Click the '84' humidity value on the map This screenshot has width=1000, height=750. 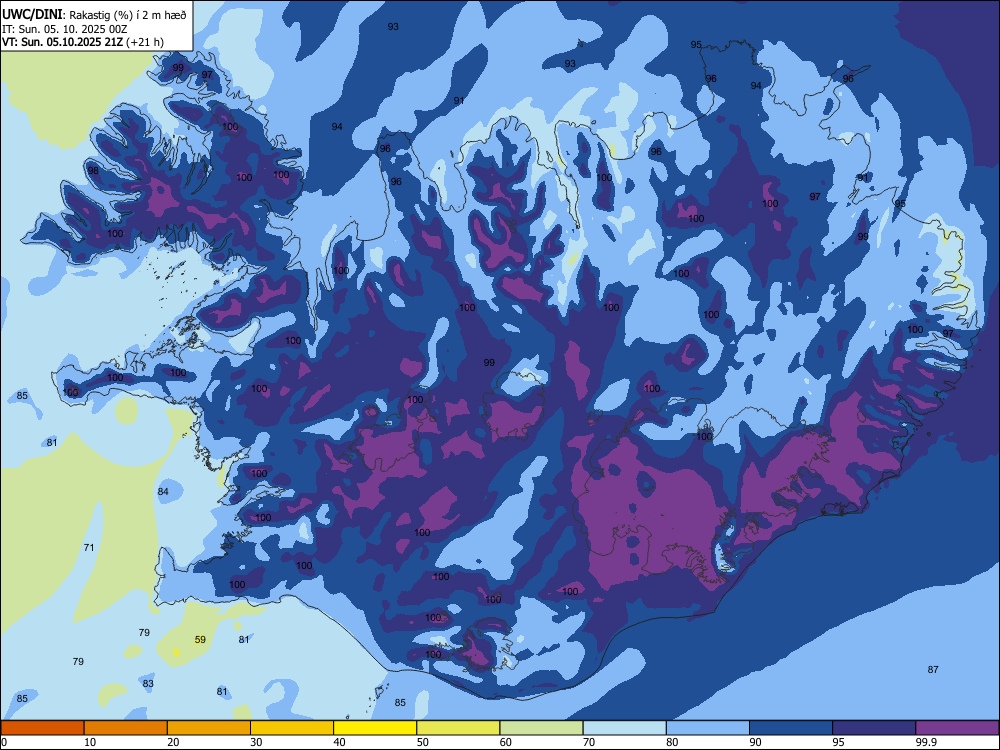[163, 491]
